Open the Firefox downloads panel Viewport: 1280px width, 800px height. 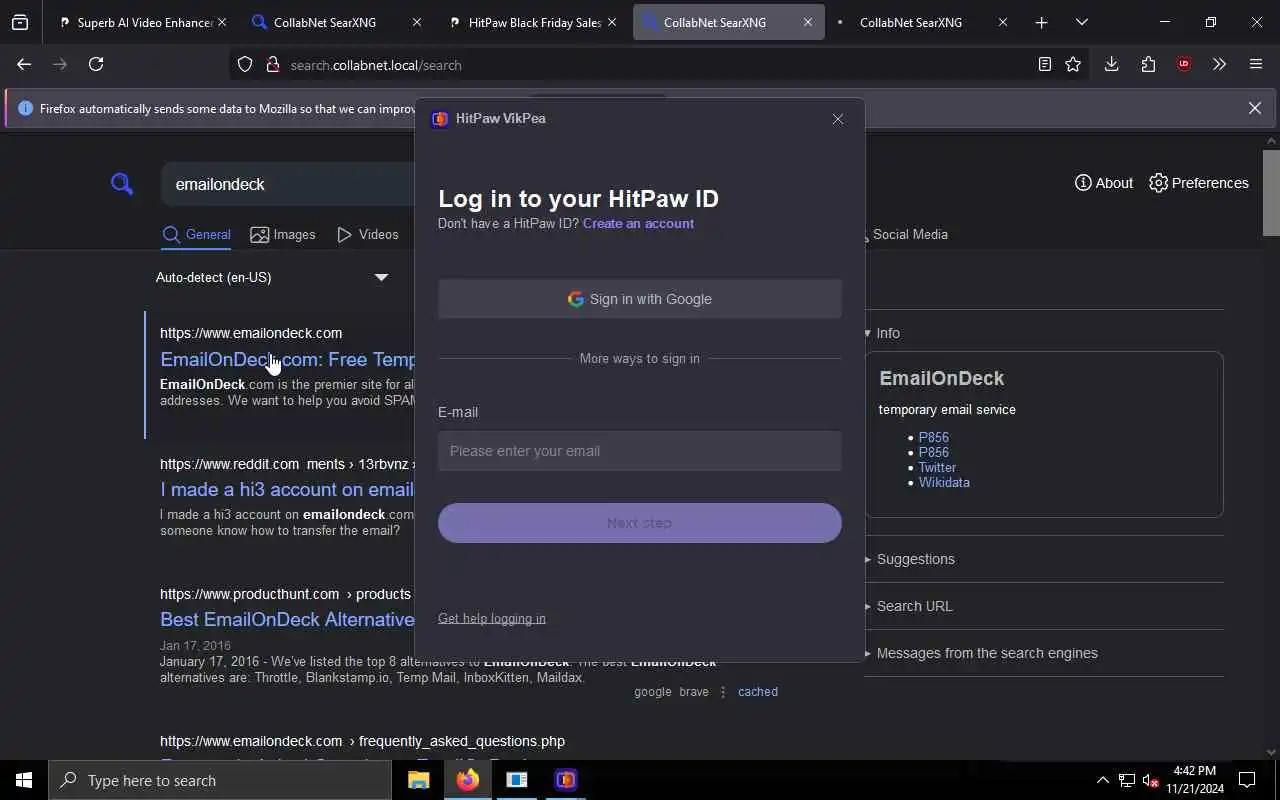tap(1111, 64)
